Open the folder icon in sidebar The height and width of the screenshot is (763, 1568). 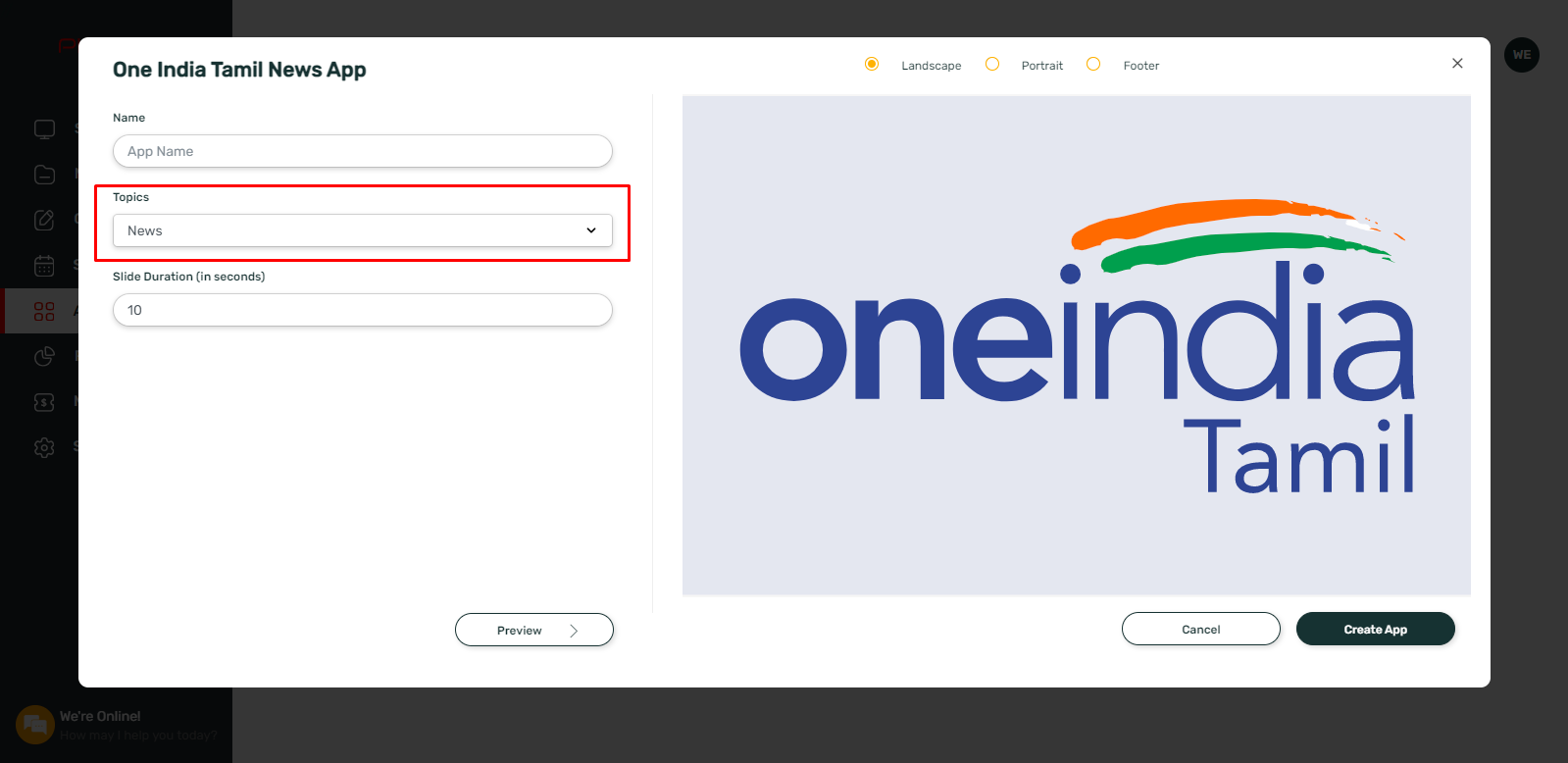(x=44, y=175)
